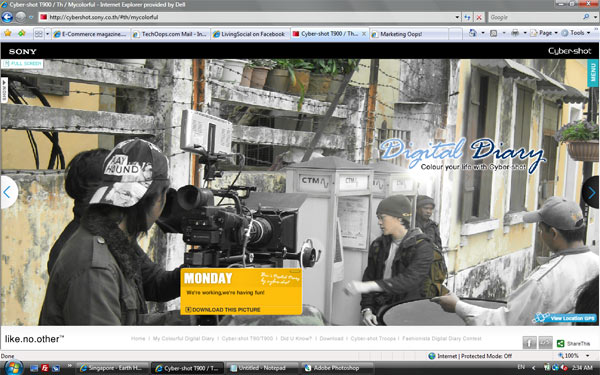Click the browser Forward button

tap(21, 17)
